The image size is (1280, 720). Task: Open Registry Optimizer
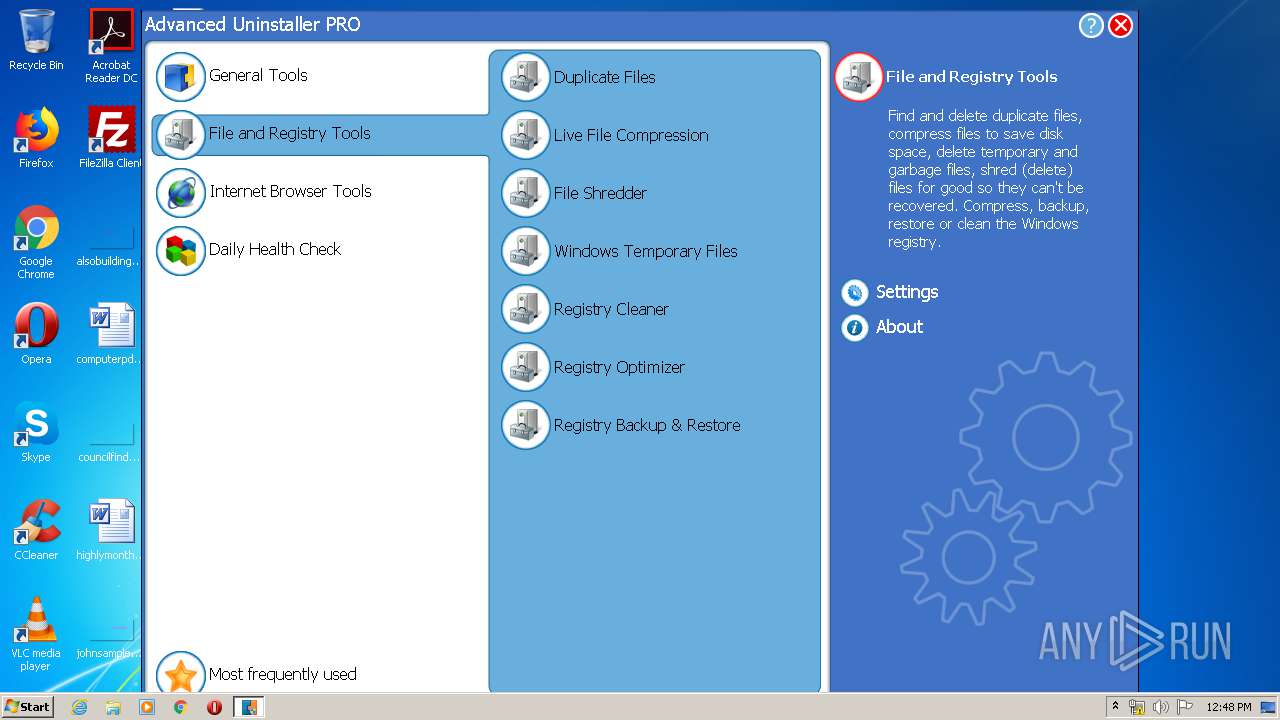tap(619, 368)
